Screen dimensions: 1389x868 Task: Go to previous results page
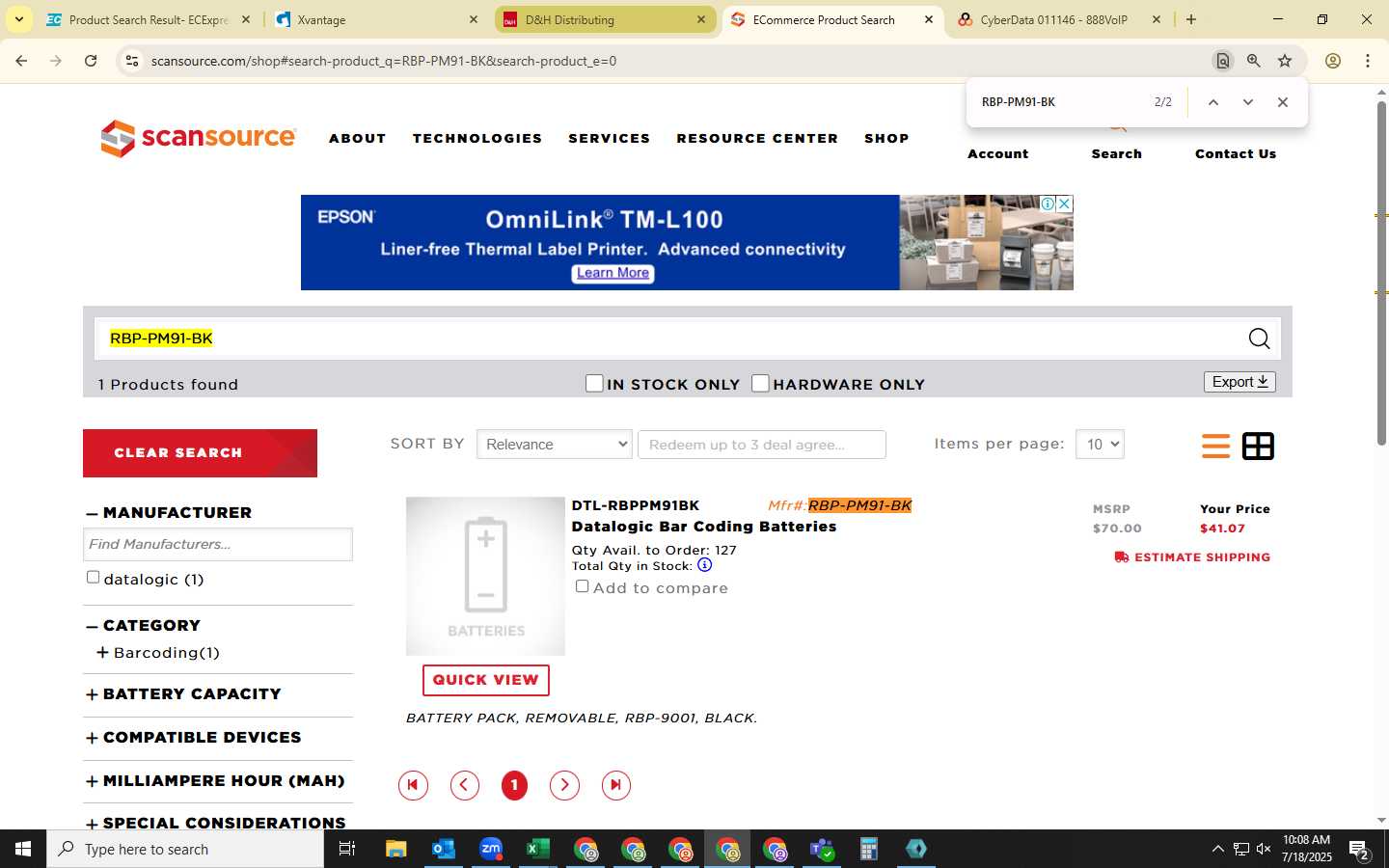pyautogui.click(x=465, y=785)
